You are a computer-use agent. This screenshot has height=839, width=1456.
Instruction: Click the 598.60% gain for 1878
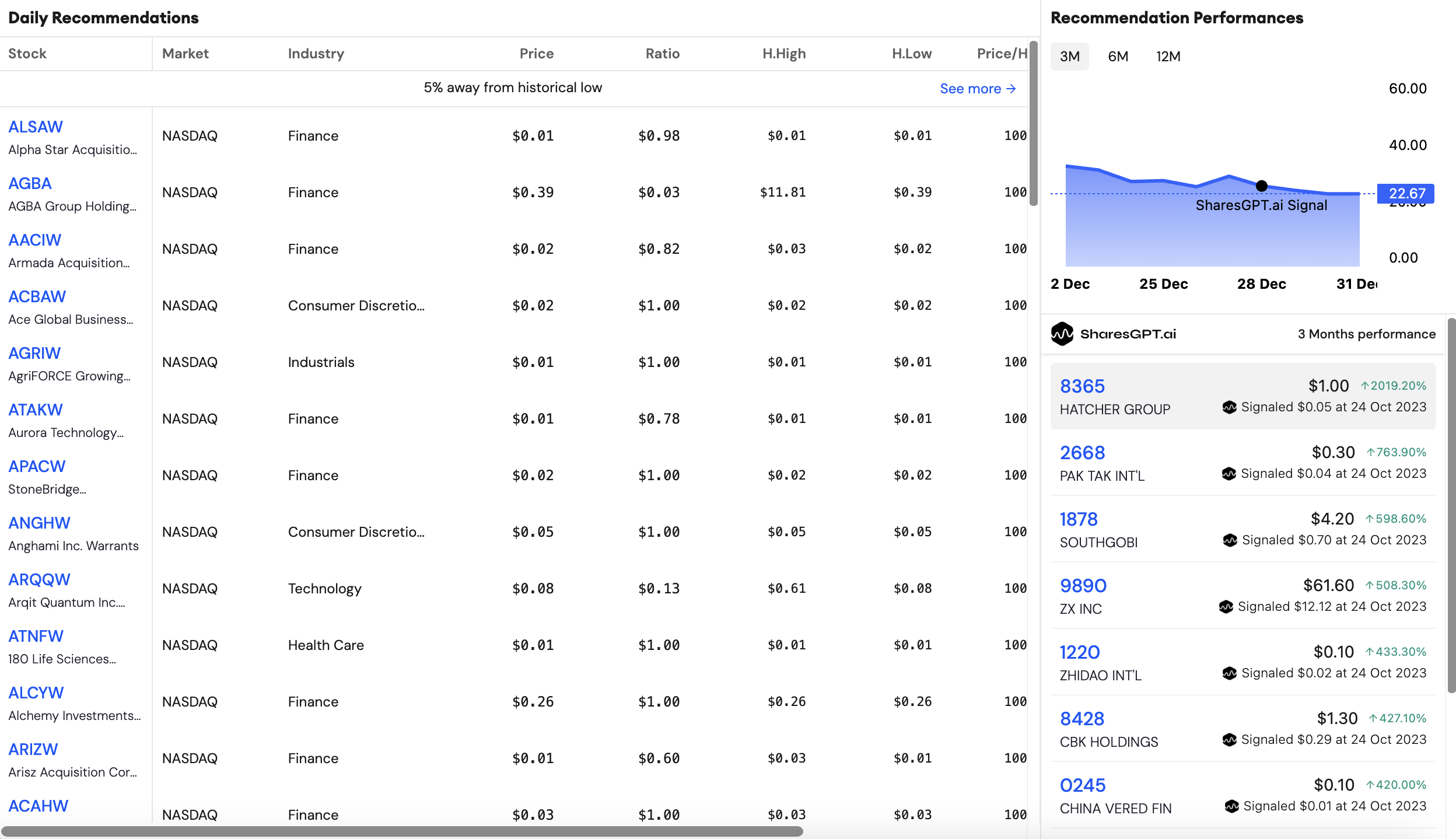pyautogui.click(x=1396, y=519)
